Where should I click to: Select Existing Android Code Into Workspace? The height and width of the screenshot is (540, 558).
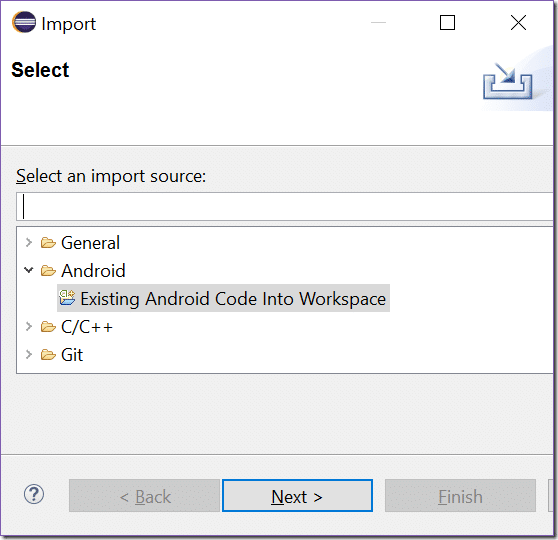pyautogui.click(x=223, y=298)
